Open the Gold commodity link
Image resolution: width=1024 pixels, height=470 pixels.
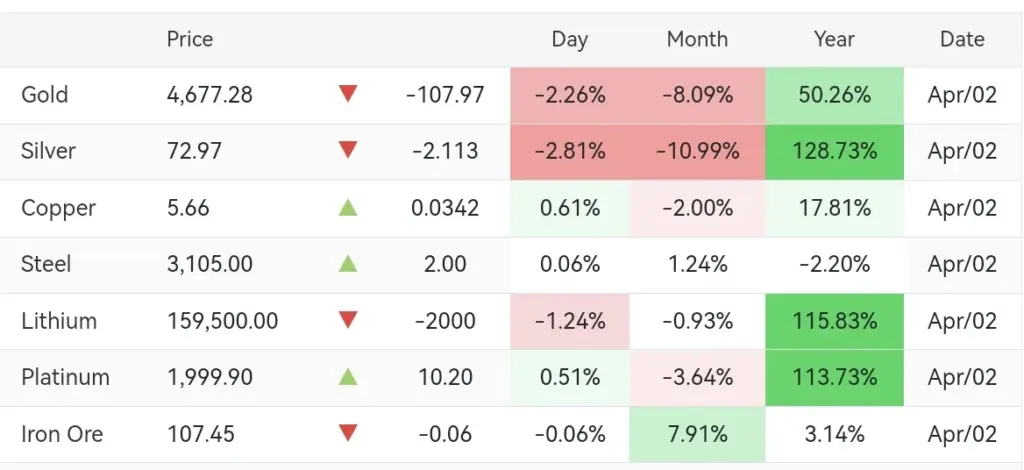coord(45,95)
